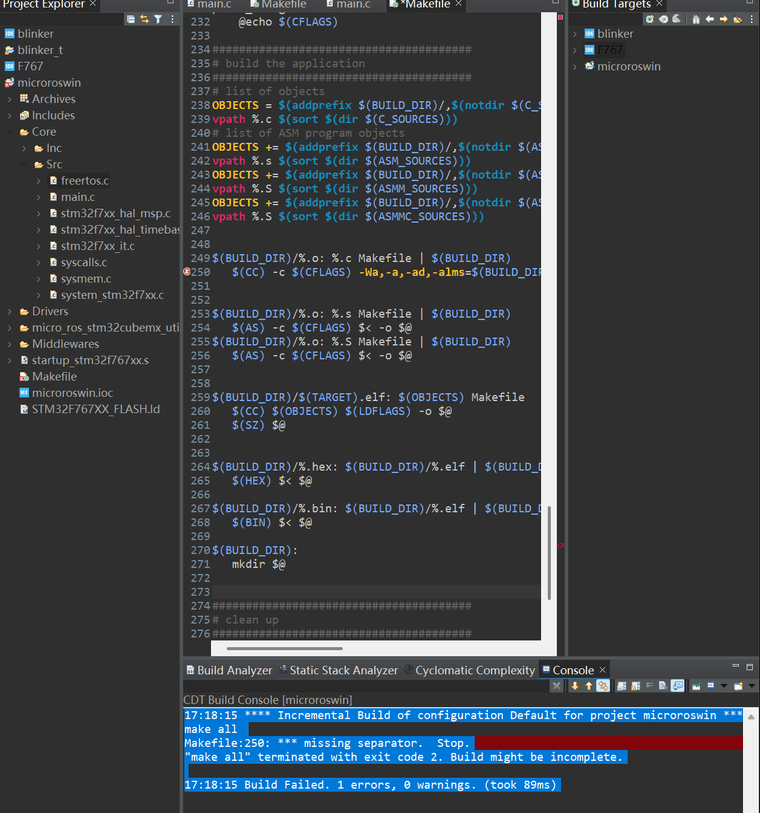Go Back in Build Targets view
760x813 pixels.
click(x=710, y=19)
